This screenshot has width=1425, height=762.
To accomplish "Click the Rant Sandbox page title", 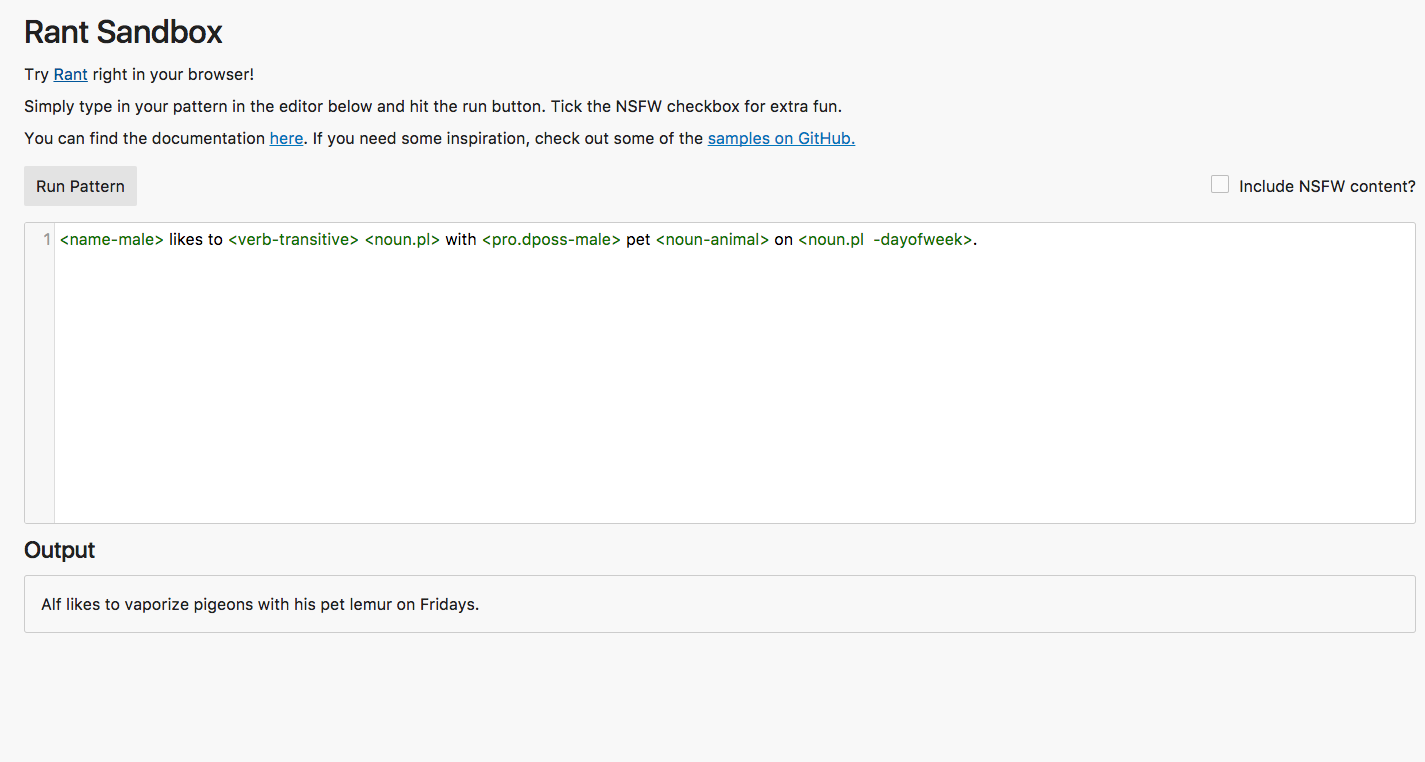I will pos(123,32).
